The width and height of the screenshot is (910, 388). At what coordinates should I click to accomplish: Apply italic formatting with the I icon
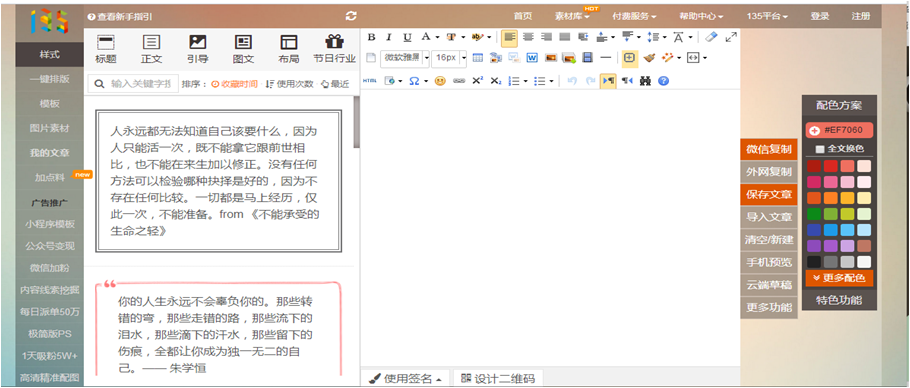pyautogui.click(x=389, y=37)
